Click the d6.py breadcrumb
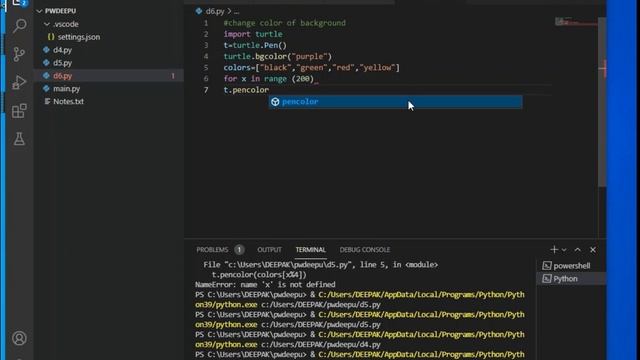Screen dimensions: 640x360 (215, 11)
